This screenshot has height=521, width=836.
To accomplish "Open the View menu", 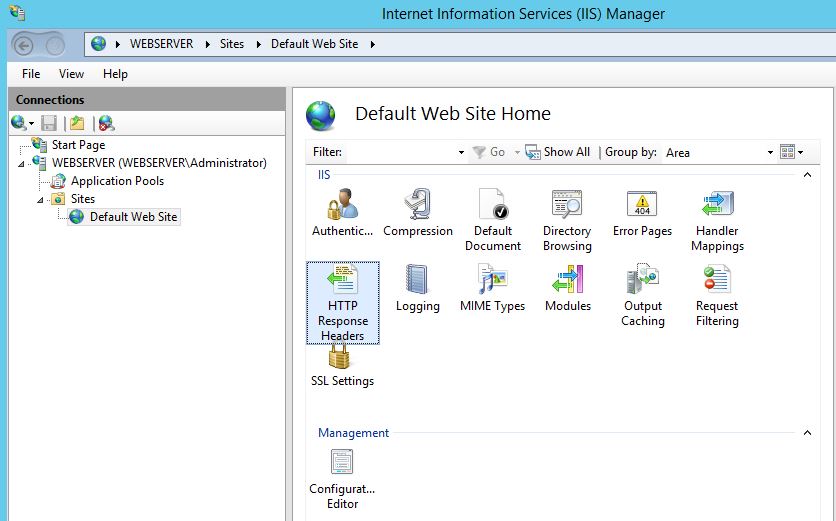I will [x=71, y=74].
